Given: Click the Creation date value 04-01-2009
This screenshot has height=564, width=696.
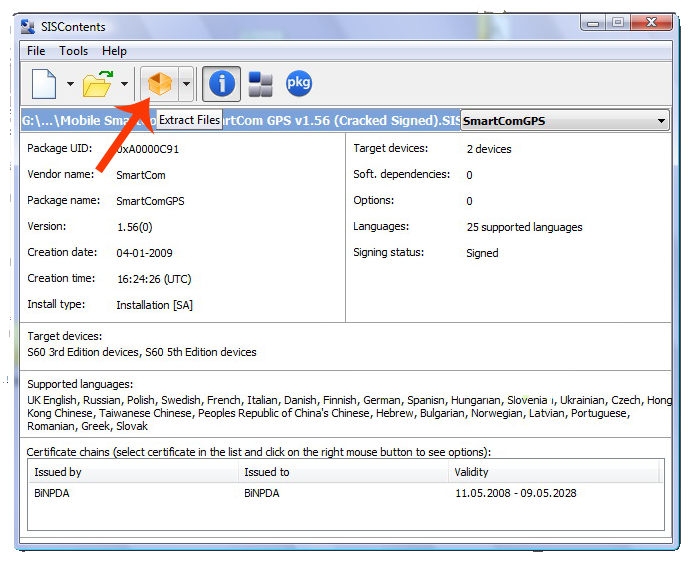Looking at the screenshot, I should [144, 253].
